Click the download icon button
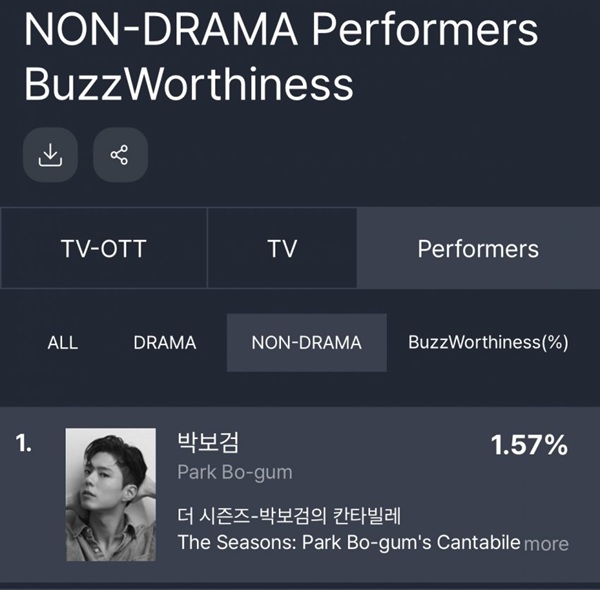 50,155
